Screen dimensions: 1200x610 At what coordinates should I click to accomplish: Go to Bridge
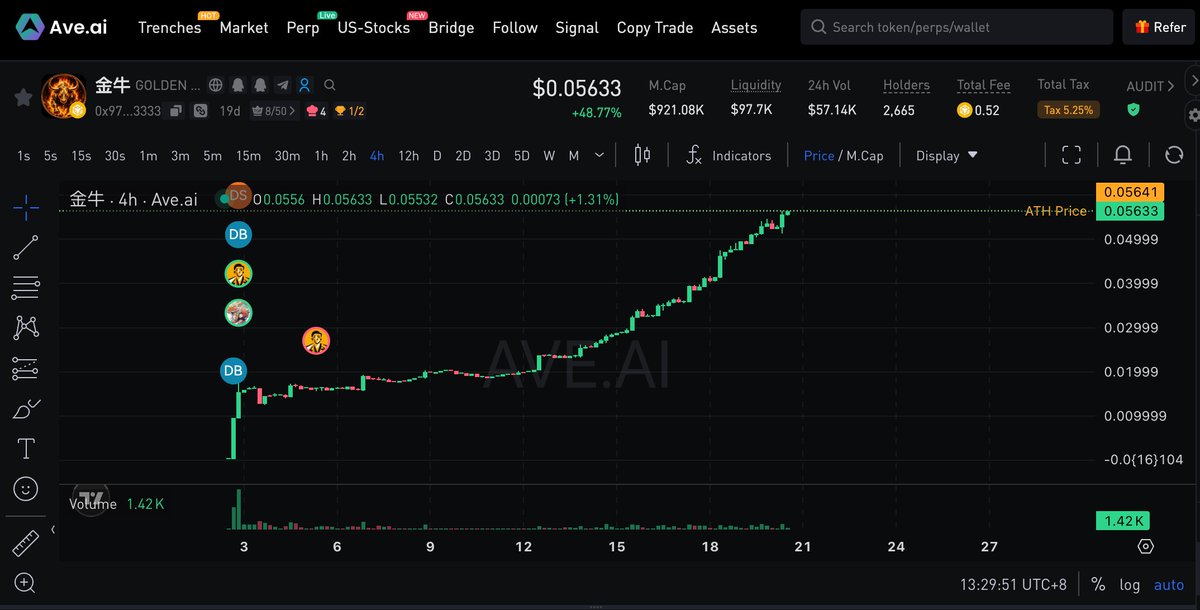[451, 28]
